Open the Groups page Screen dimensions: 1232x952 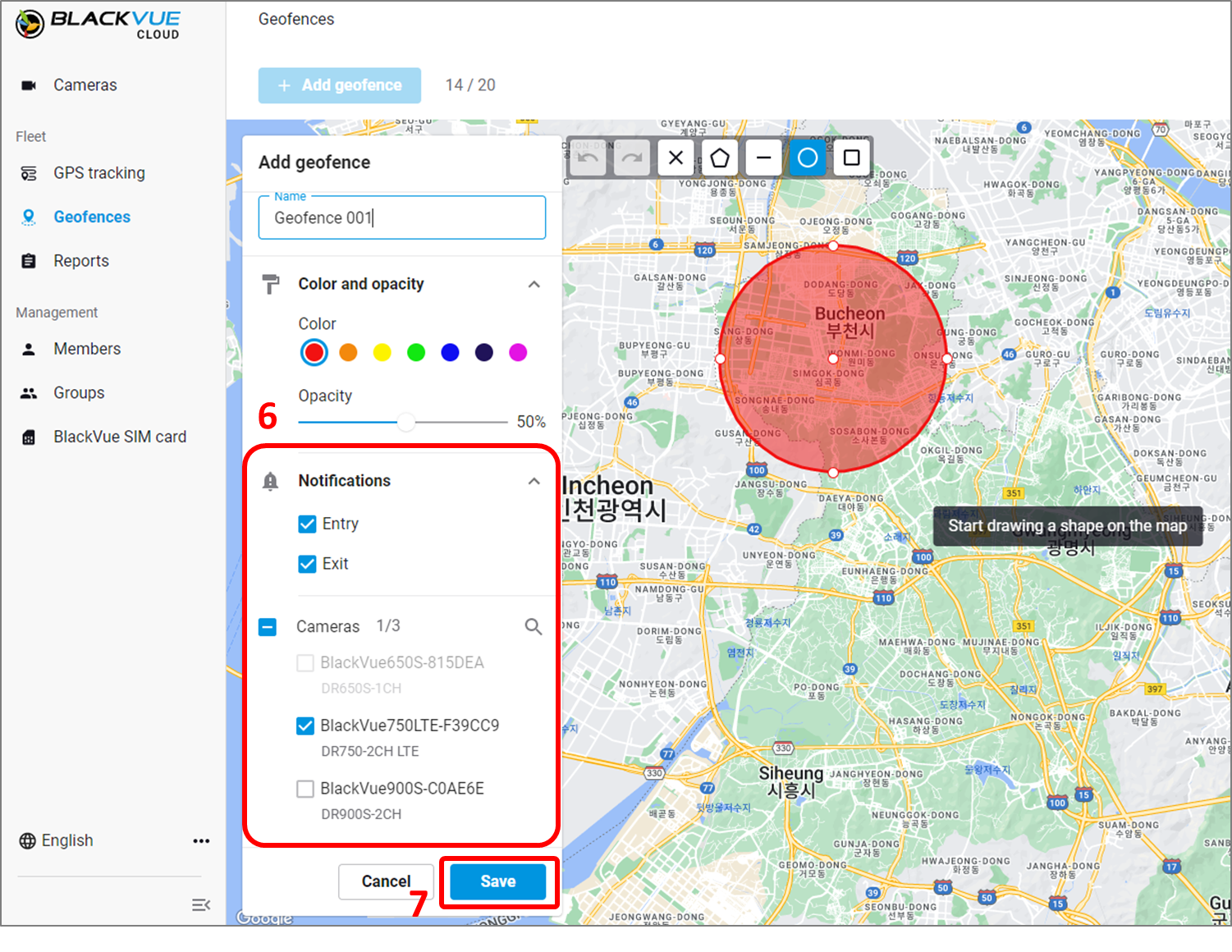coord(79,393)
